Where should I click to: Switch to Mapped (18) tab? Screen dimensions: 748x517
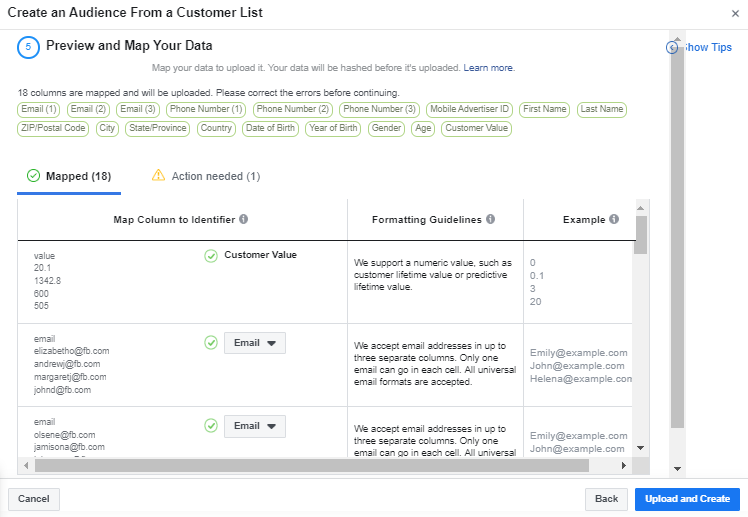[x=69, y=176]
